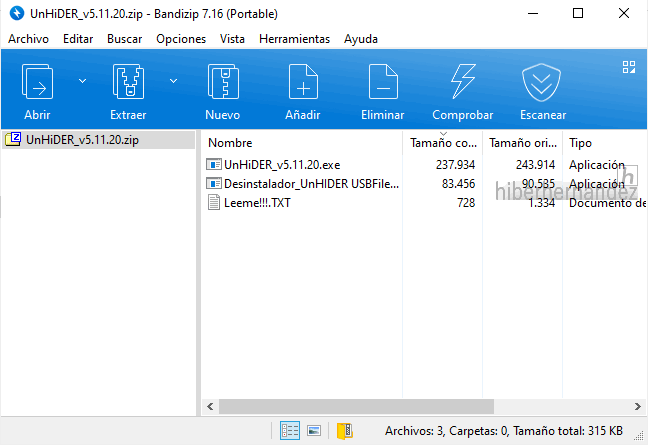The image size is (648, 445).
Task: Click the original size value 1.334
Action: click(x=542, y=203)
